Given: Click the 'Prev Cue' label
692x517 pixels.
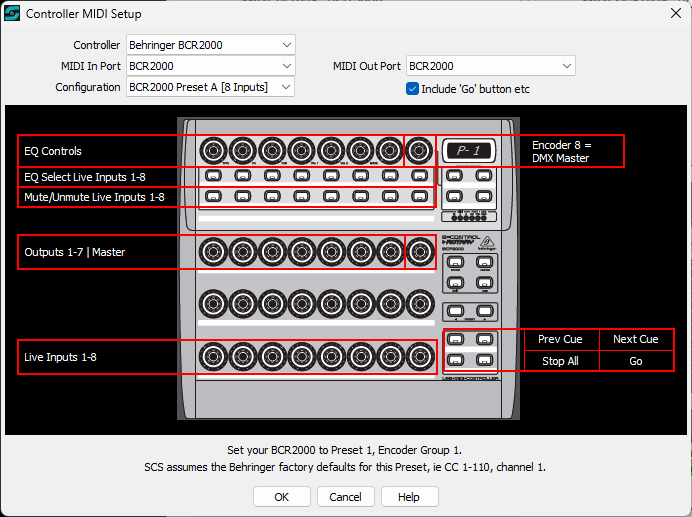Looking at the screenshot, I should (x=560, y=340).
